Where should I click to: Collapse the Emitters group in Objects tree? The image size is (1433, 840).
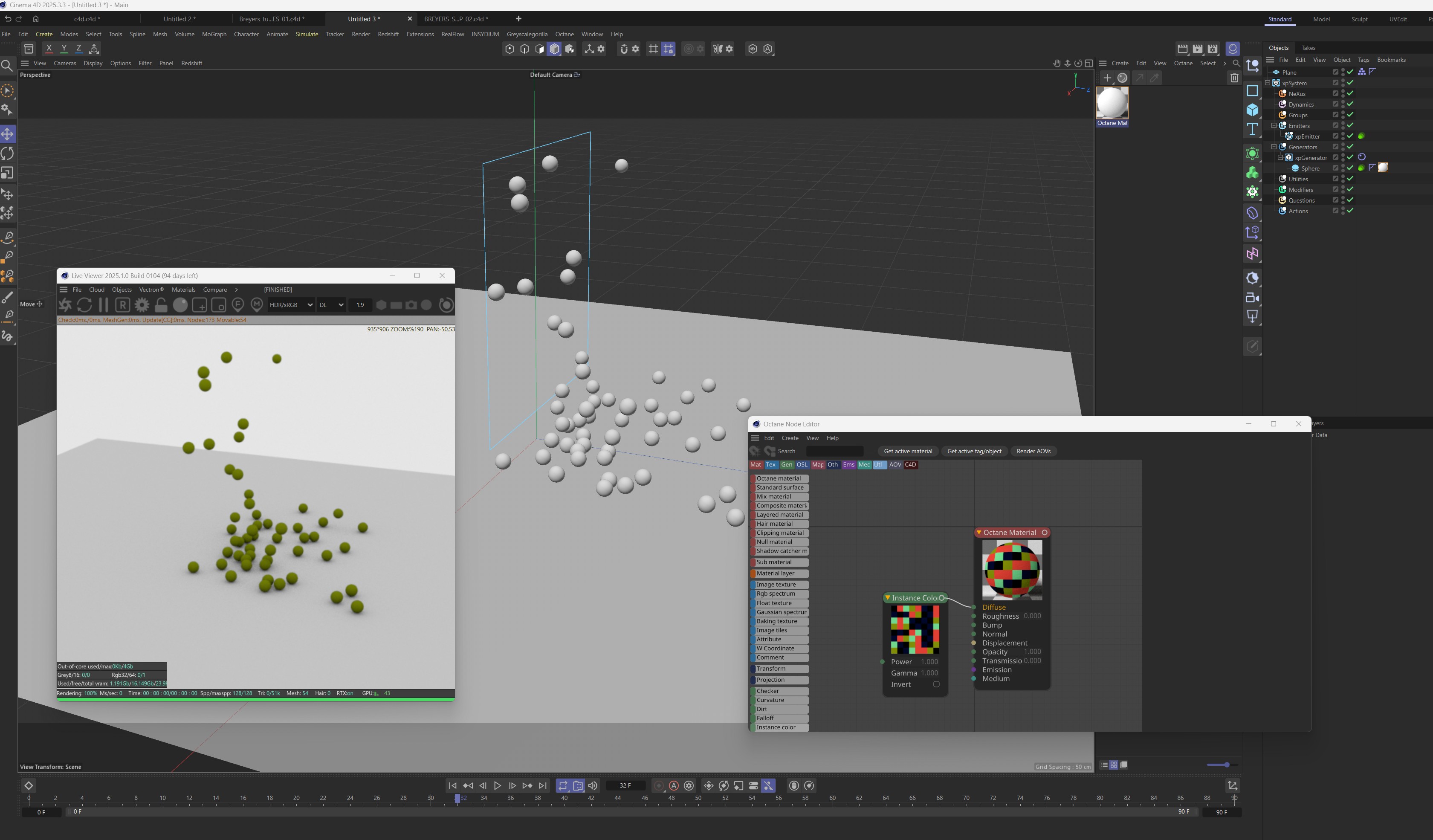click(x=1274, y=126)
